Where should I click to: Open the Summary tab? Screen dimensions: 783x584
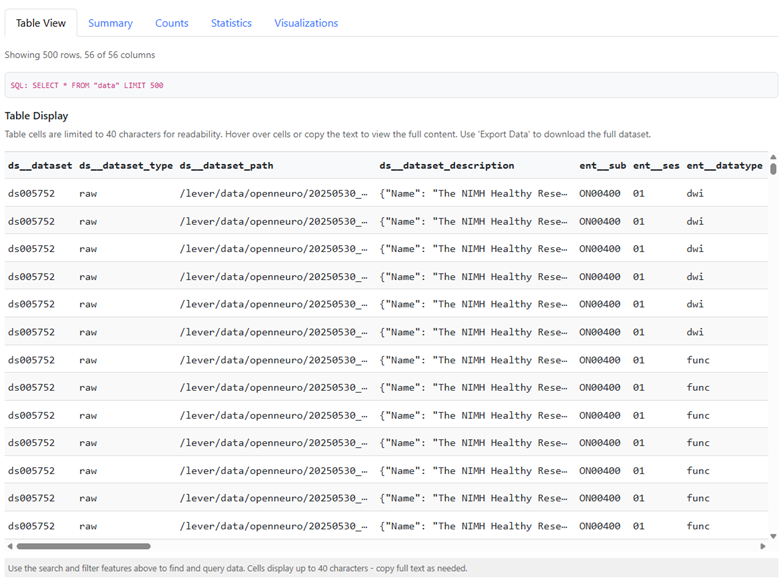pyautogui.click(x=110, y=23)
